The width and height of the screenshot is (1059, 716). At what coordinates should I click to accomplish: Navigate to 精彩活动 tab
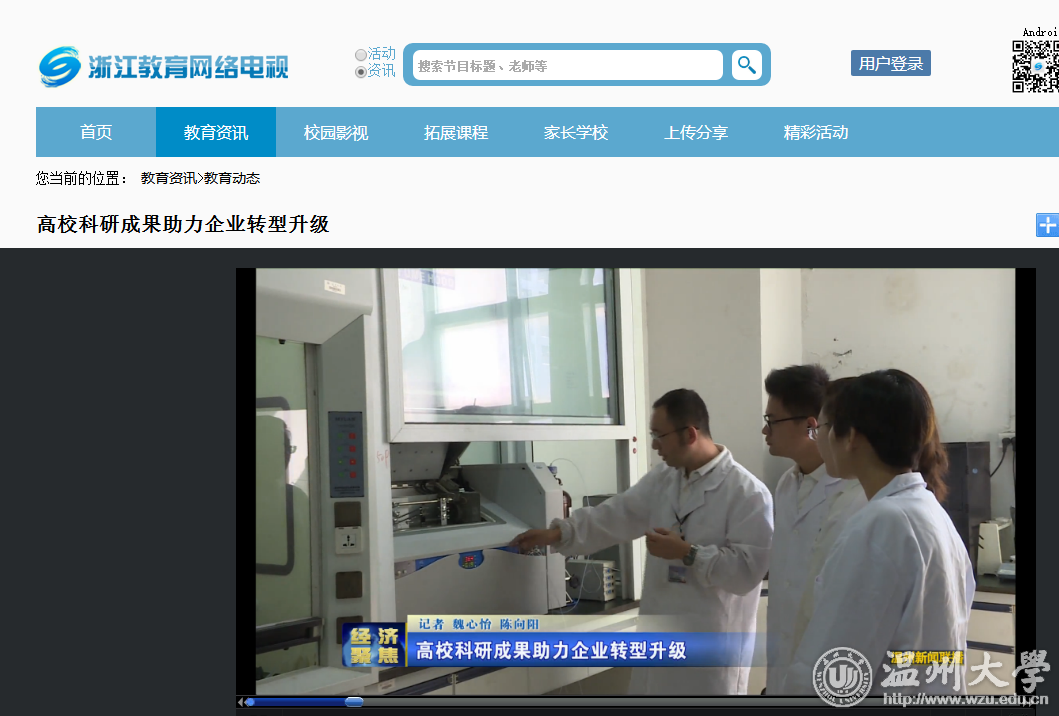tap(816, 132)
